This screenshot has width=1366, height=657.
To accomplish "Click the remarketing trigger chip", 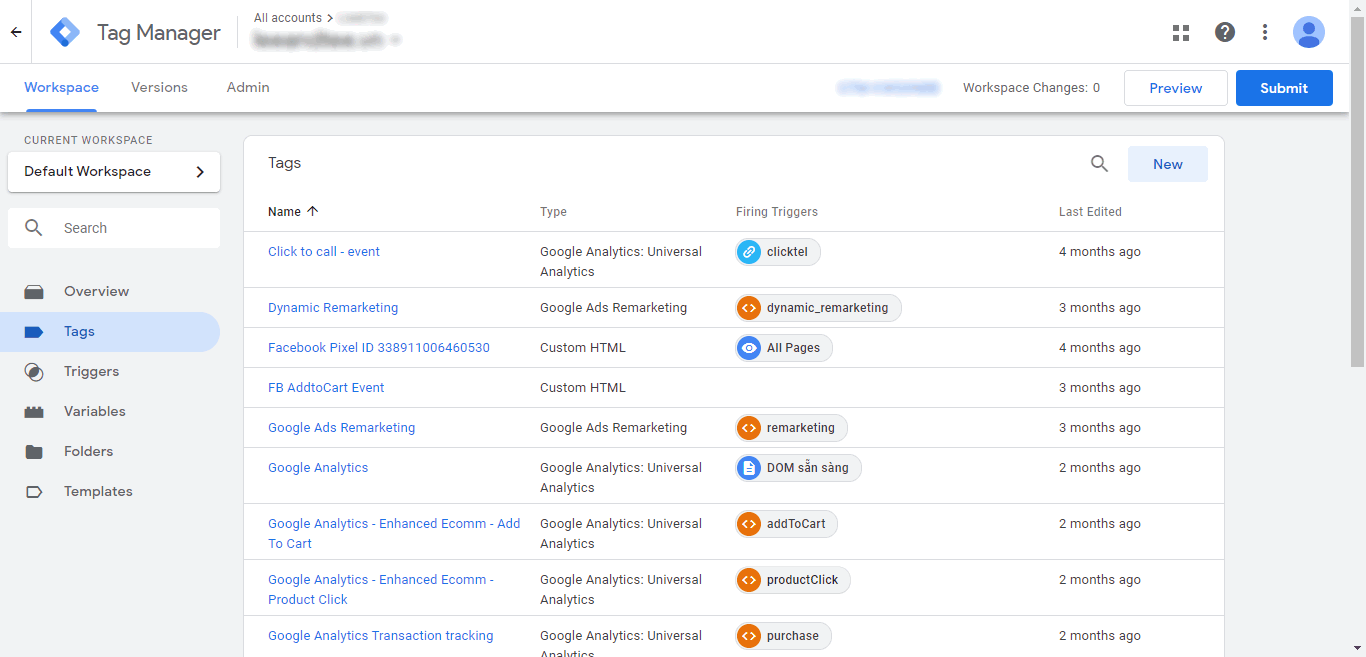I will (791, 428).
